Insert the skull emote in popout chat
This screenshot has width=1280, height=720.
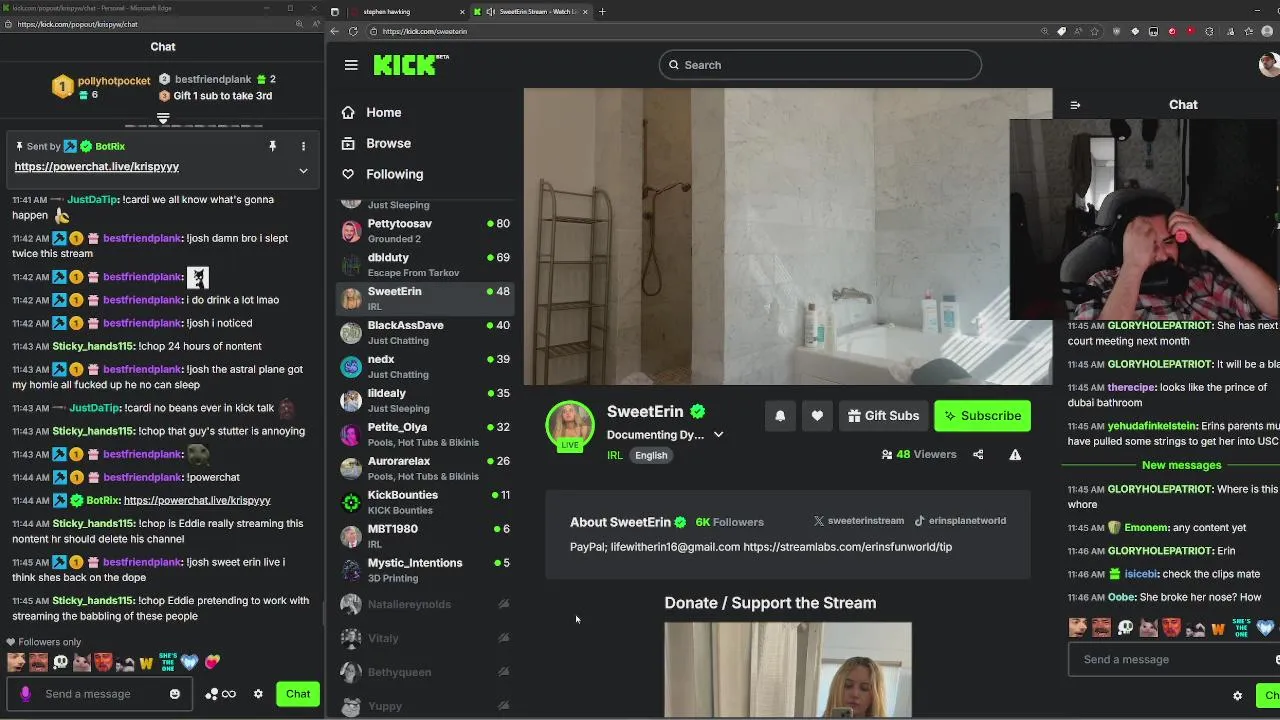click(x=60, y=662)
